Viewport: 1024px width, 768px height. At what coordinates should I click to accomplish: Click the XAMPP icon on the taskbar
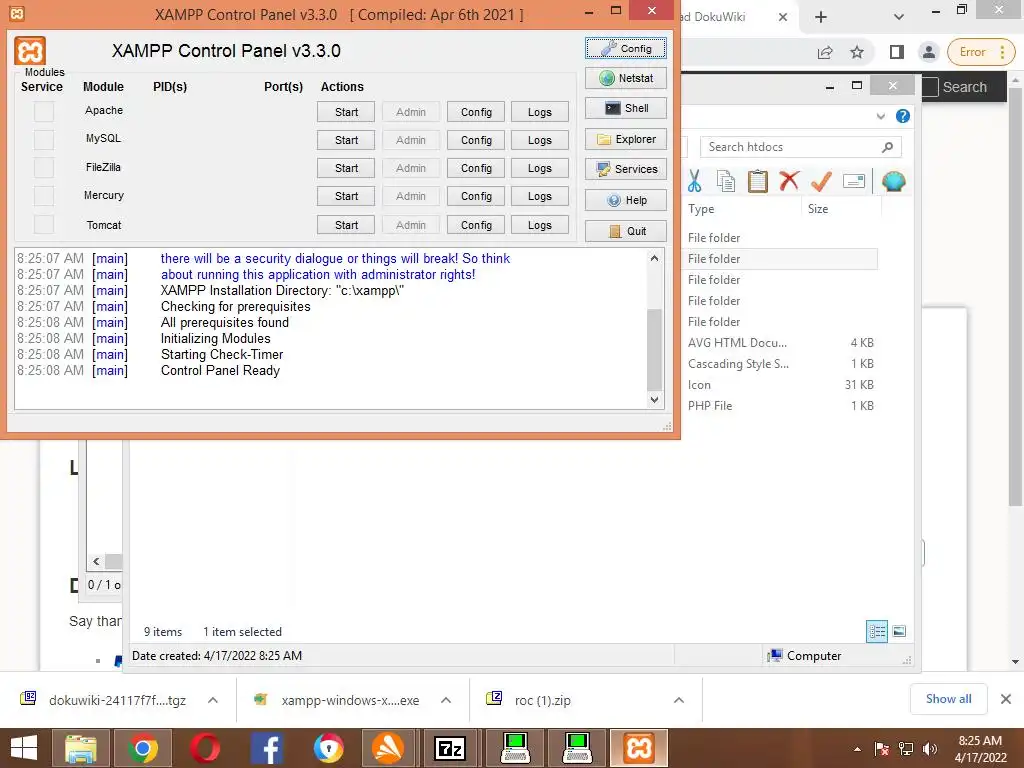pyautogui.click(x=639, y=748)
